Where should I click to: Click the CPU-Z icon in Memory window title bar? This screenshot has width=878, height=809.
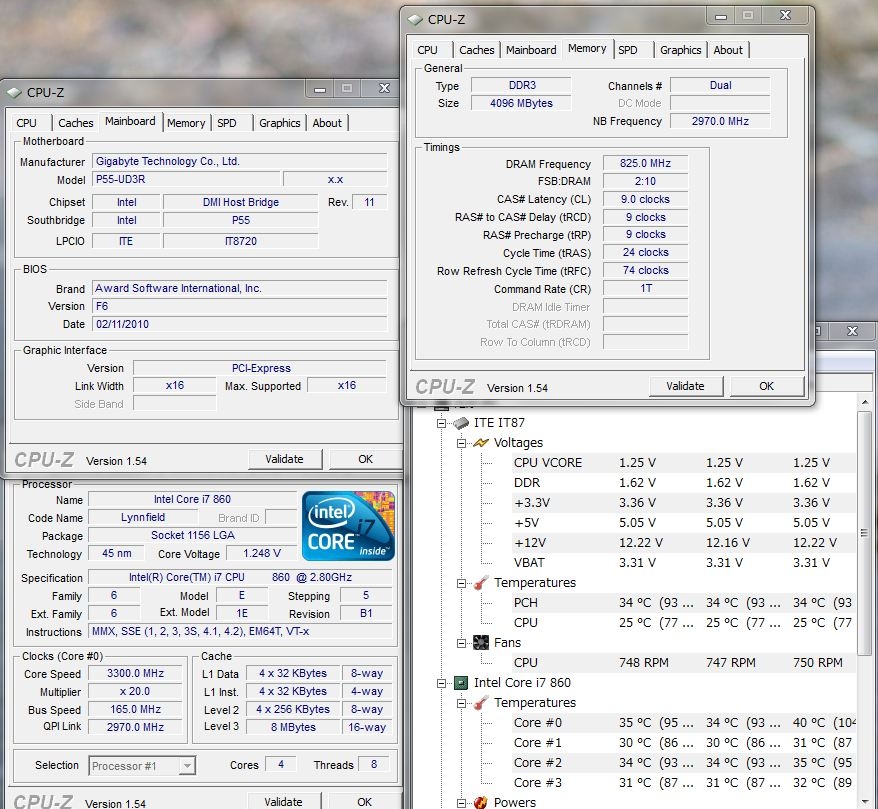[x=414, y=19]
